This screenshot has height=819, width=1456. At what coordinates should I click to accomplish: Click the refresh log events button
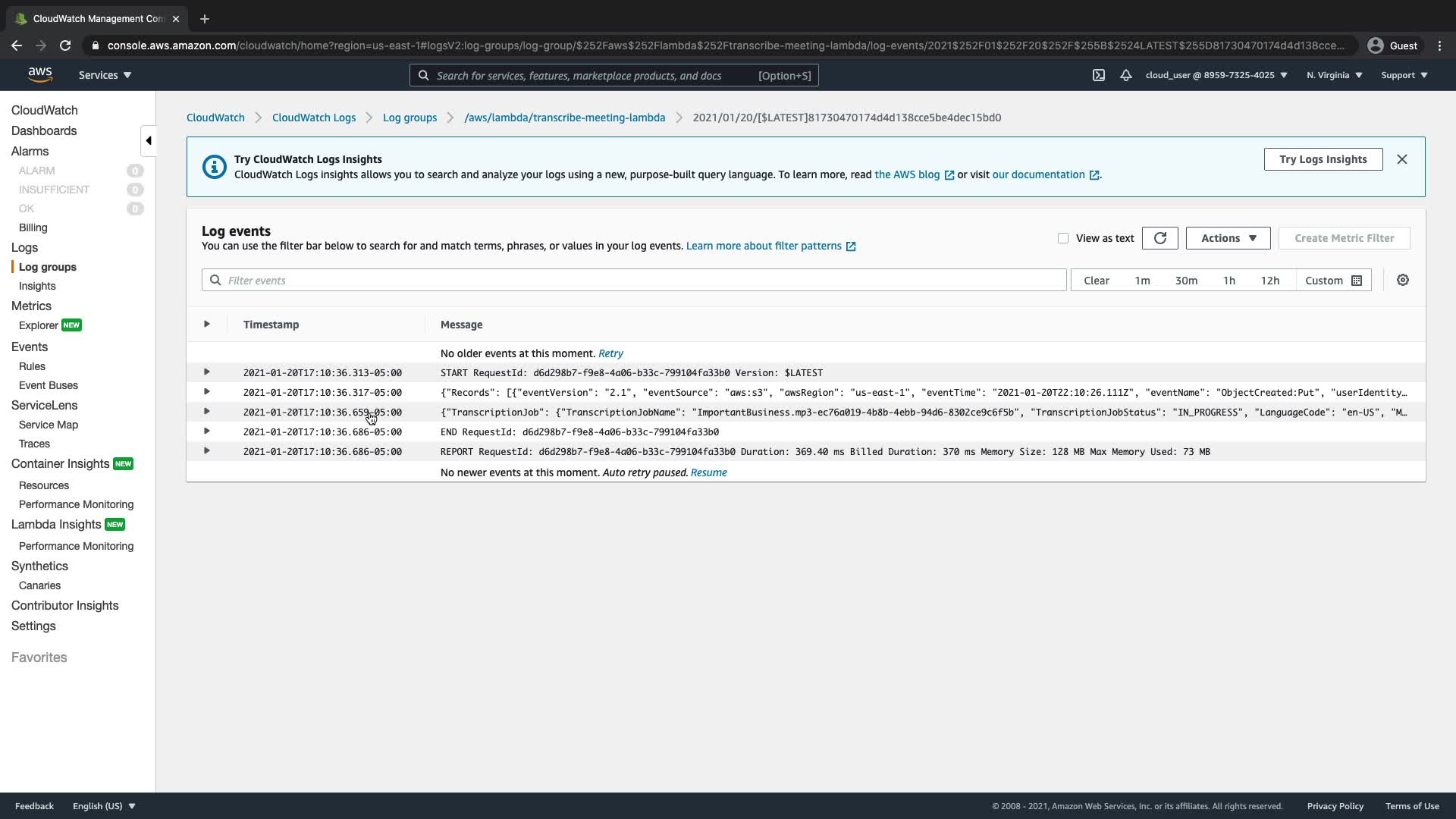pos(1159,238)
